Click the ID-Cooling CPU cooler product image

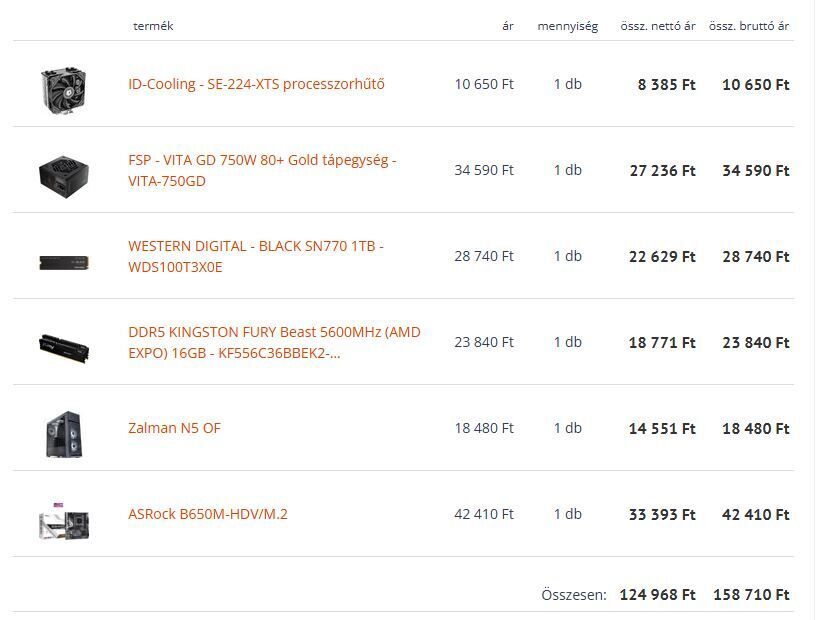64,86
